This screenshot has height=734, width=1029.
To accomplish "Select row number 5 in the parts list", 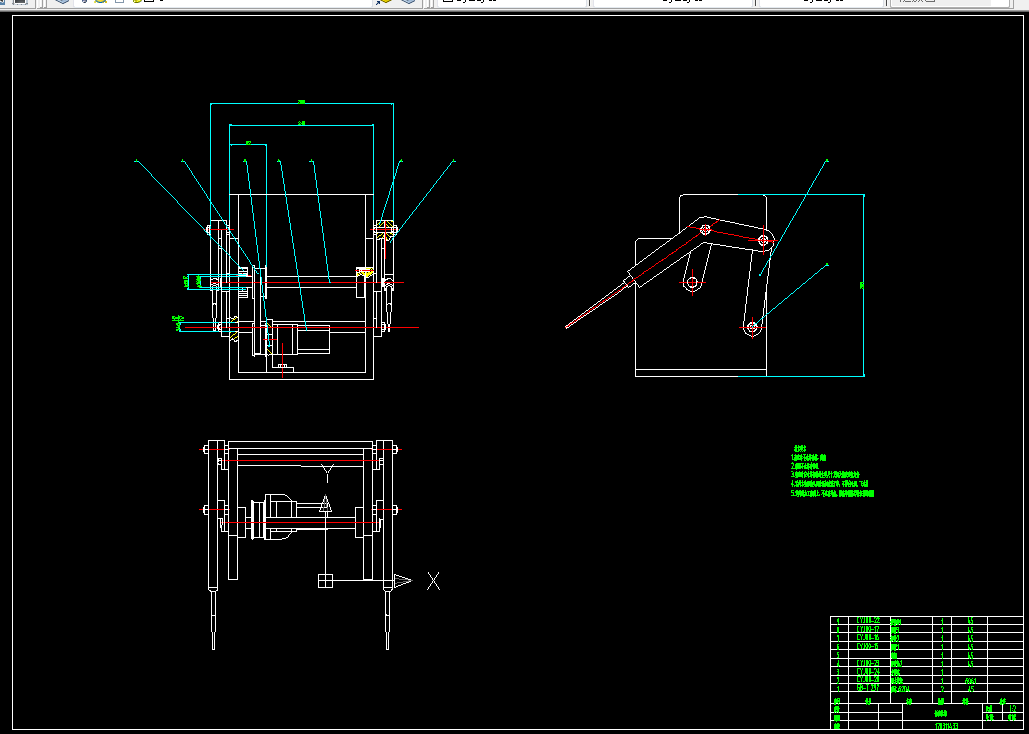I will click(838, 655).
